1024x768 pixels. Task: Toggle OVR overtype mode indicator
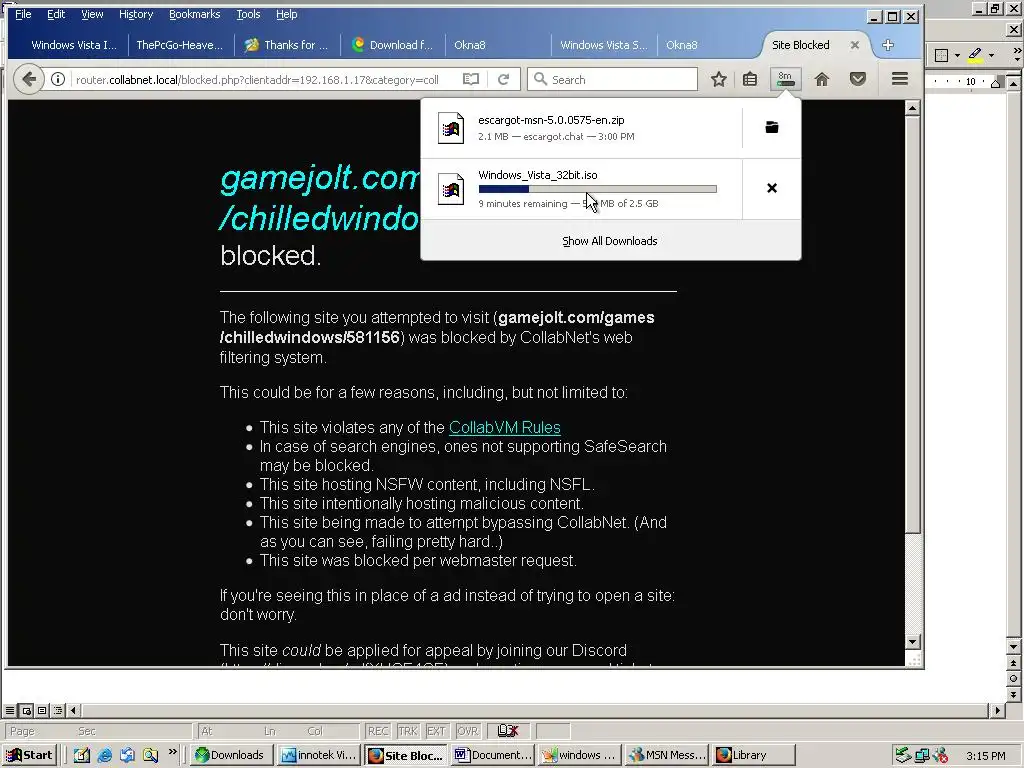point(467,731)
